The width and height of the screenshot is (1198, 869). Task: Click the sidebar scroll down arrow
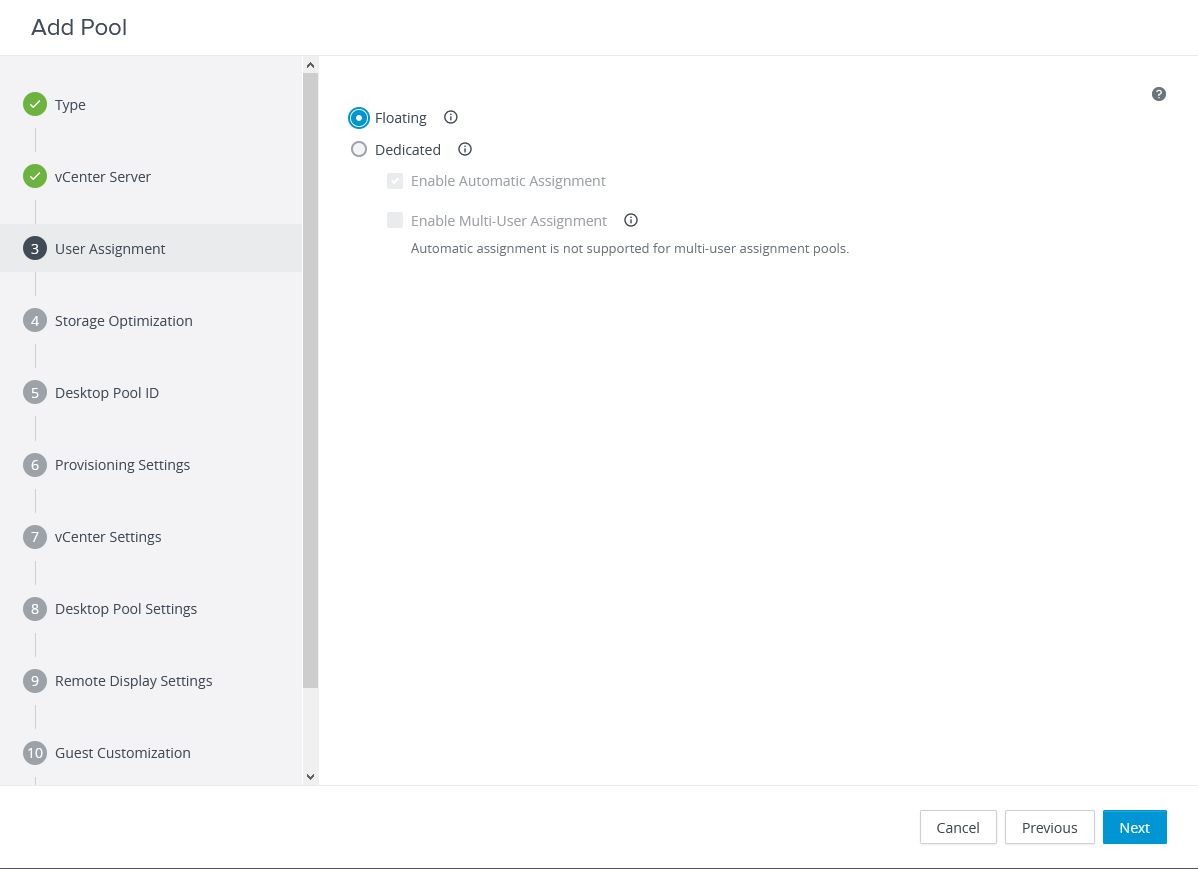pos(310,777)
